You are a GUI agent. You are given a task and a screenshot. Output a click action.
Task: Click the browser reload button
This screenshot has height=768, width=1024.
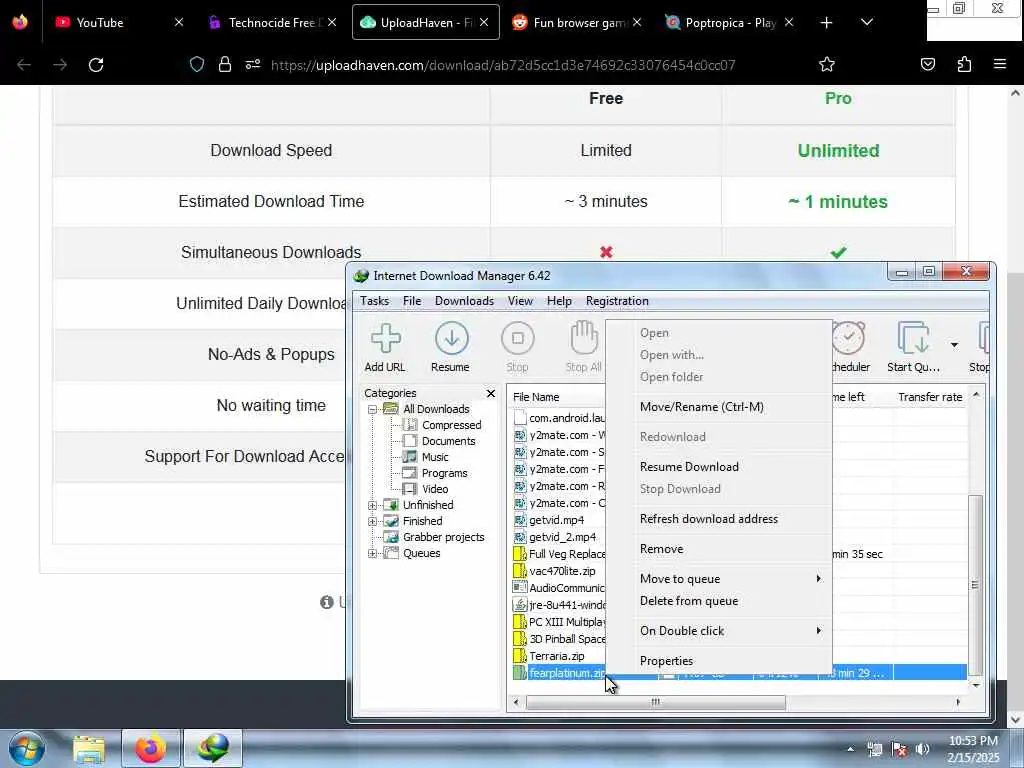coord(96,65)
